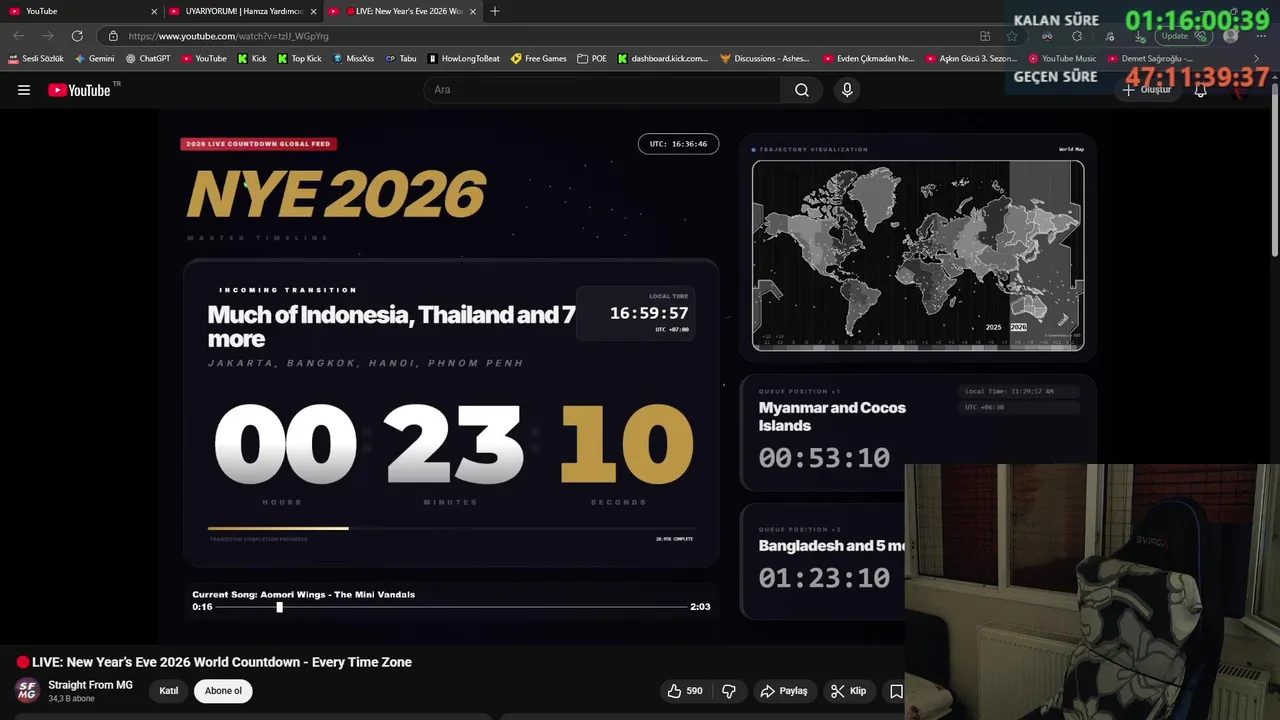Open the POE bookmarks folder
The width and height of the screenshot is (1280, 720).
pos(591,59)
